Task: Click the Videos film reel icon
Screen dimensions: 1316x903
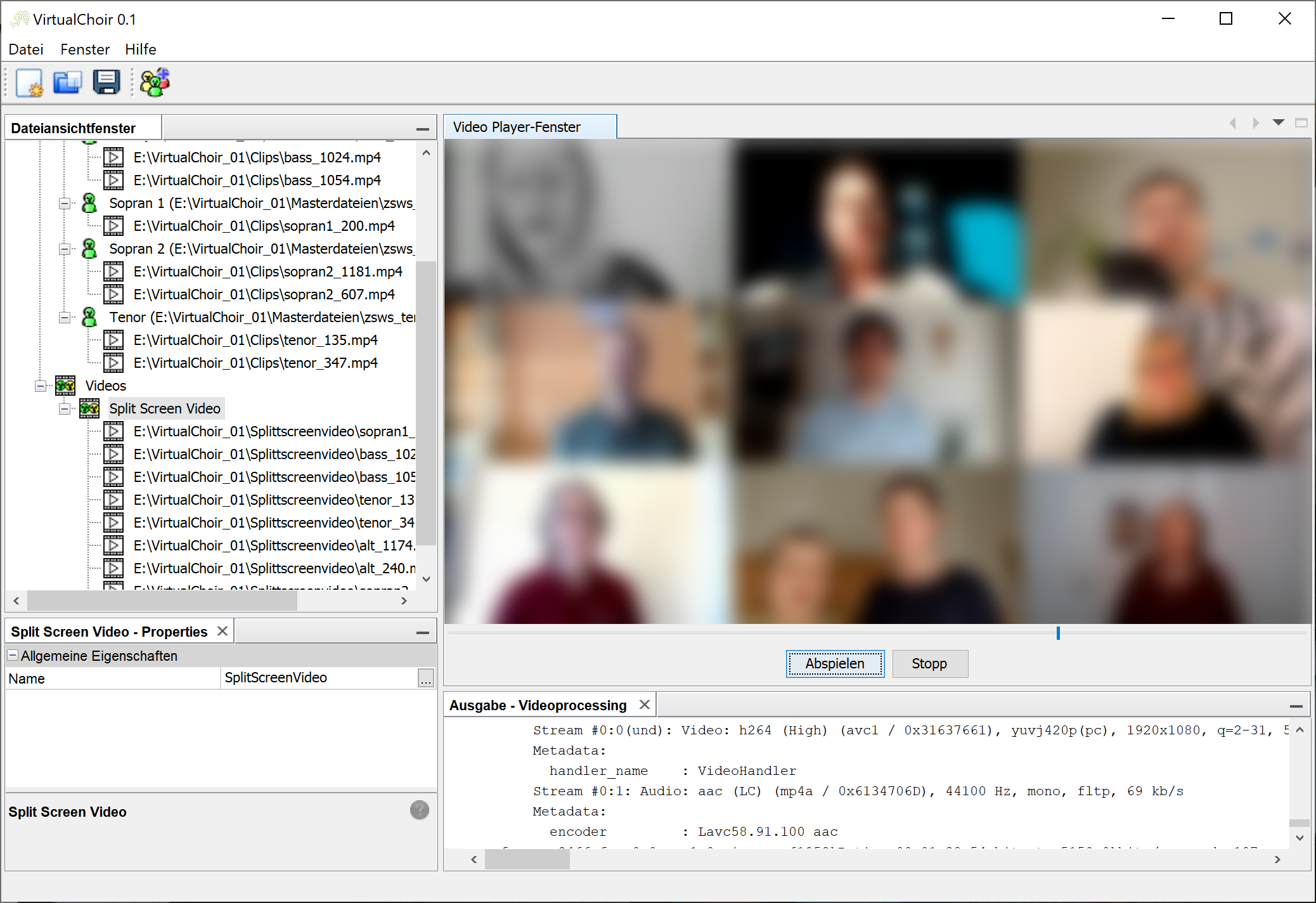Action: [65, 386]
